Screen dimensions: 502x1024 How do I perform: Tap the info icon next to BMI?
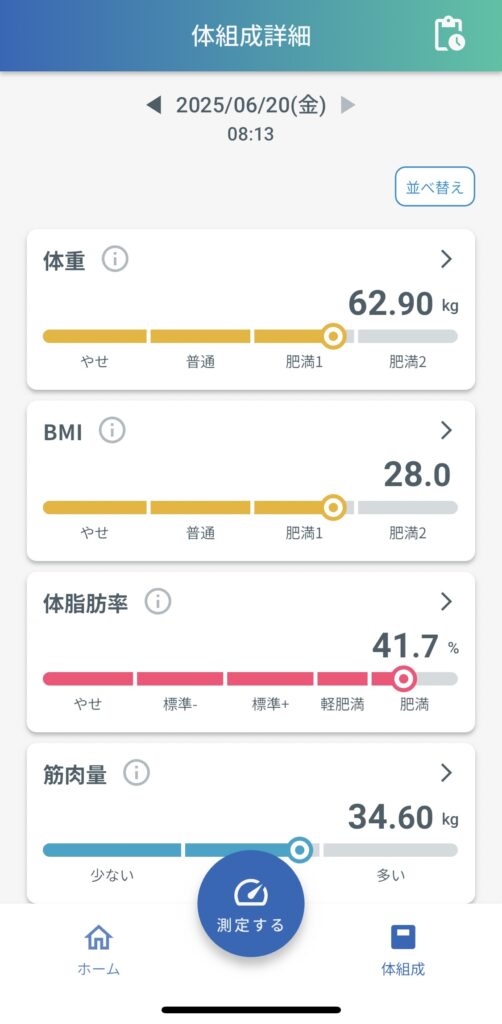tap(112, 430)
